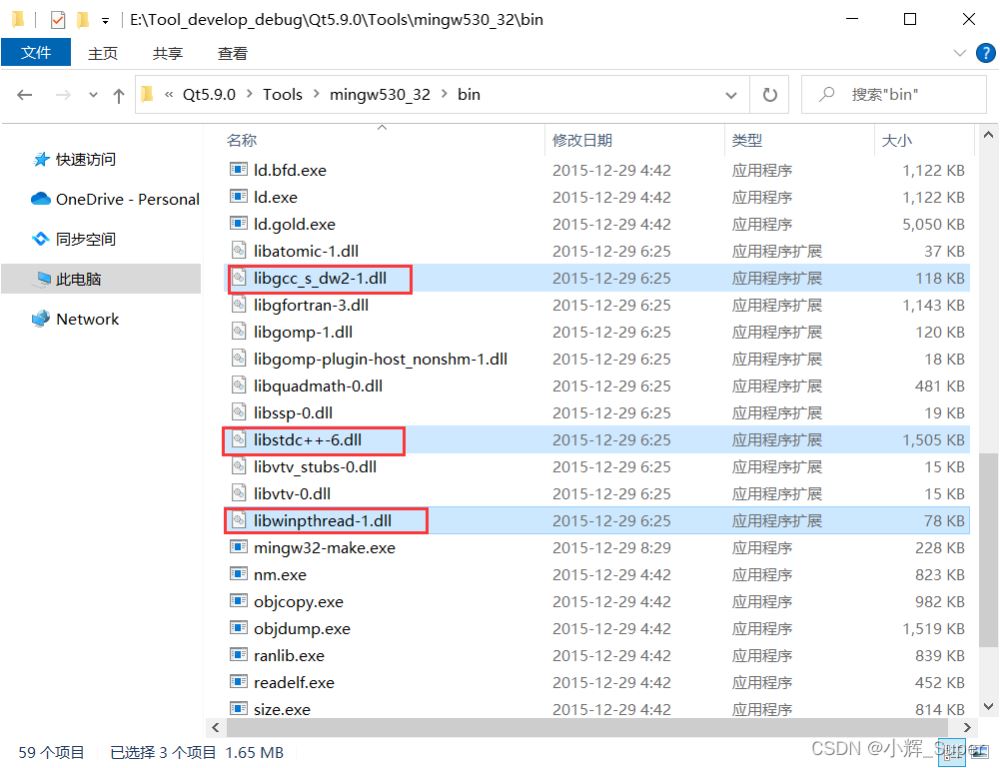The image size is (1000, 768).
Task: Click the libatomic-1.dll file icon
Action: tap(238, 251)
